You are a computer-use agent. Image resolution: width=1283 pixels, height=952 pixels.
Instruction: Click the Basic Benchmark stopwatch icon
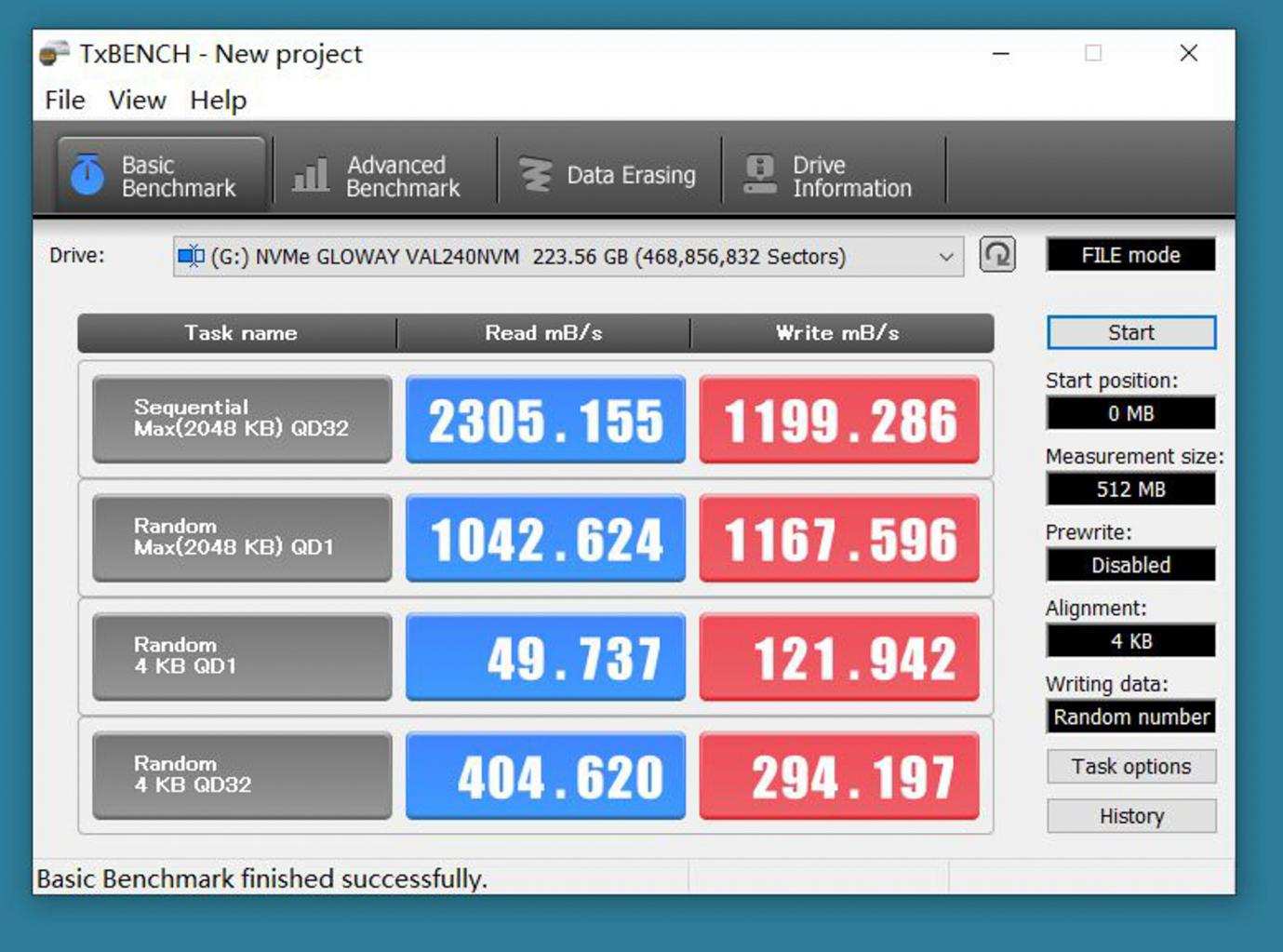pos(87,175)
